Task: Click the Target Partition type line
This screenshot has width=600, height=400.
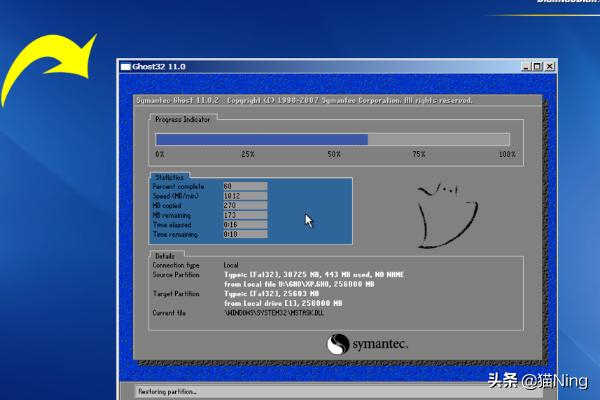Action: pyautogui.click(x=271, y=294)
